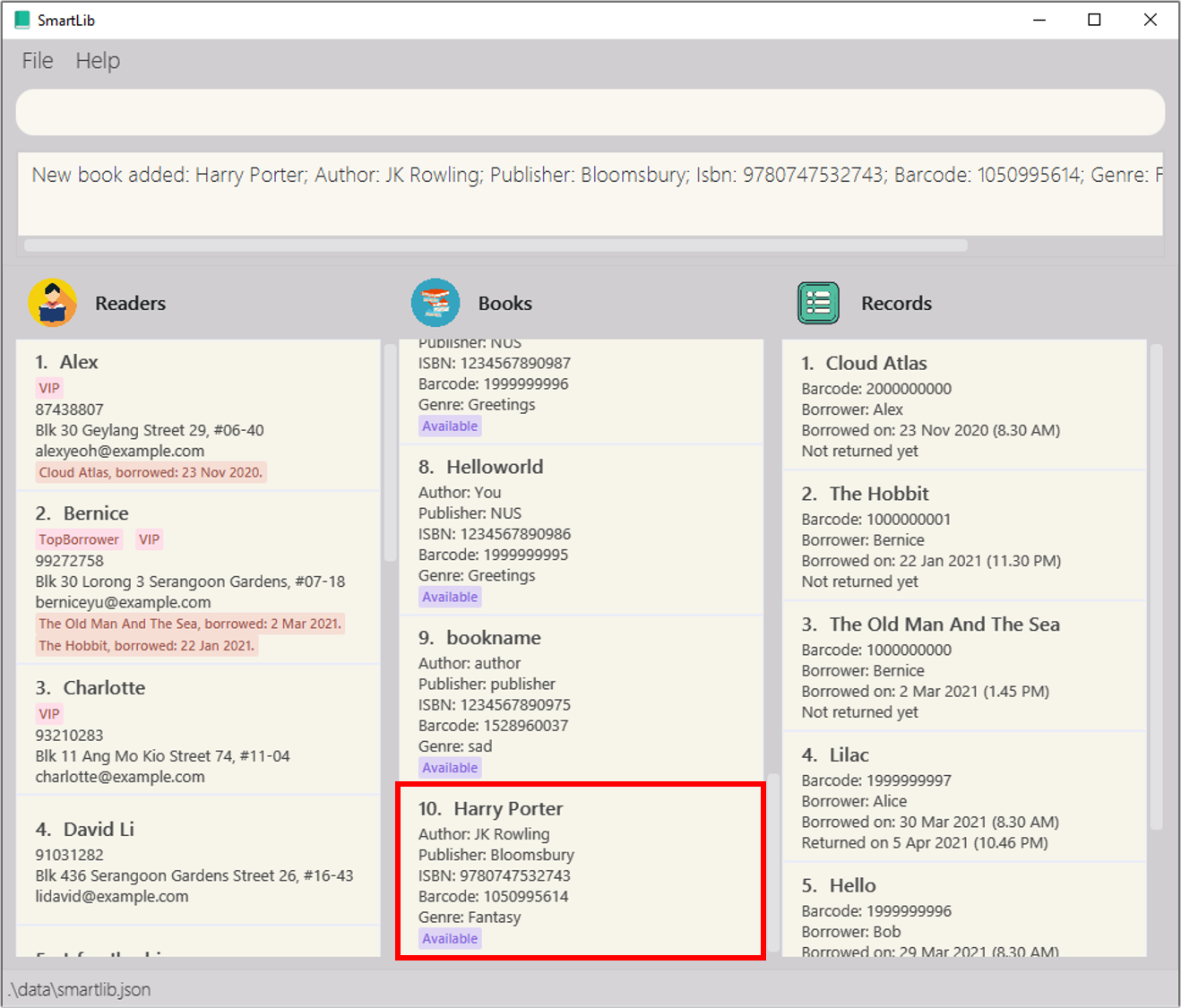
Task: Select book 10. Harry Porter
Action: pyautogui.click(x=582, y=871)
